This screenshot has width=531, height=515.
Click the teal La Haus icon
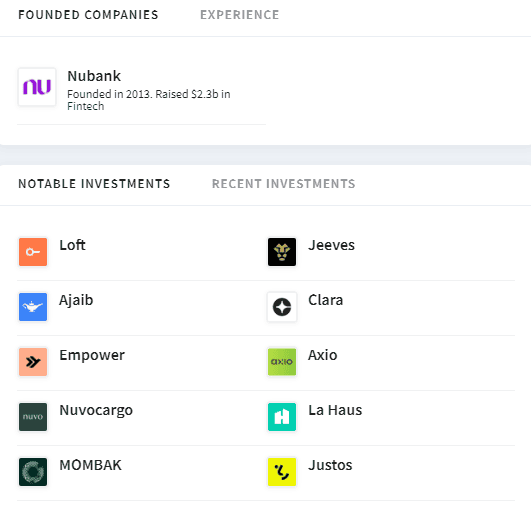(x=282, y=417)
